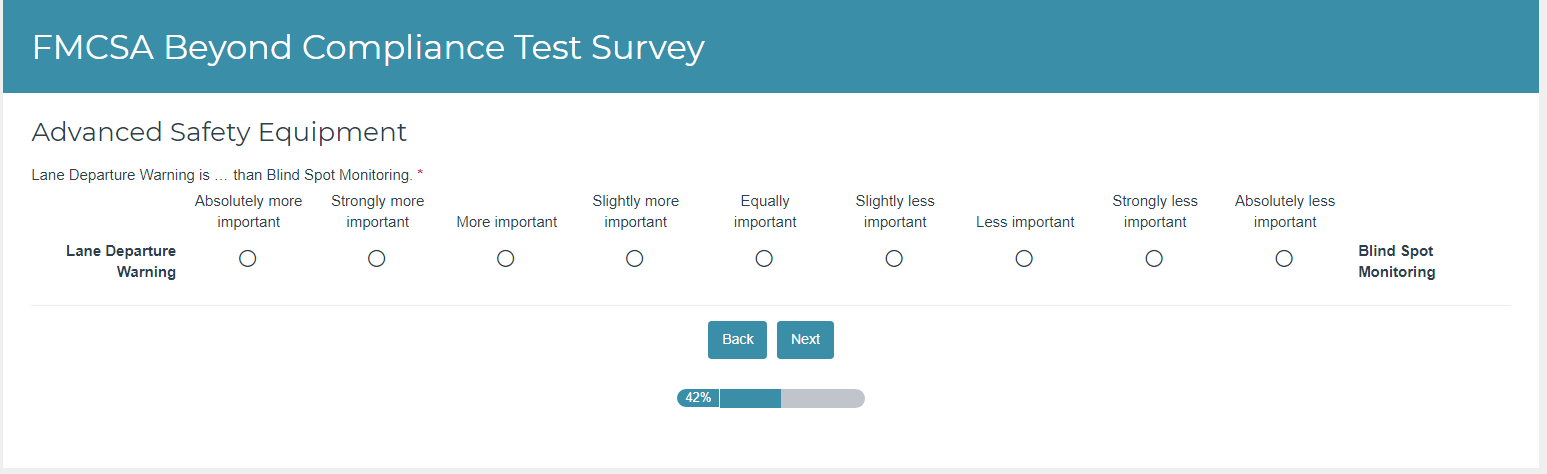Choose the "Slightly less important" radio button

tap(895, 259)
